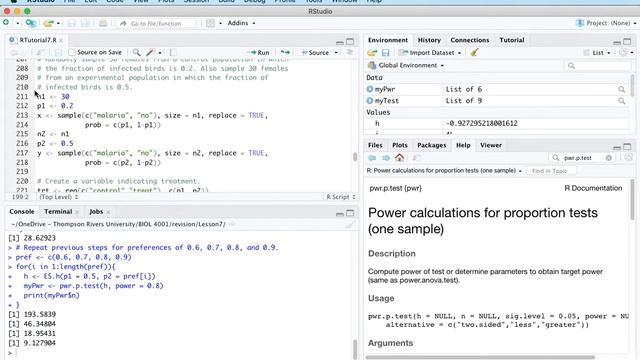Click the pwr.p.test help search box
This screenshot has width=640, height=360.
[580, 158]
